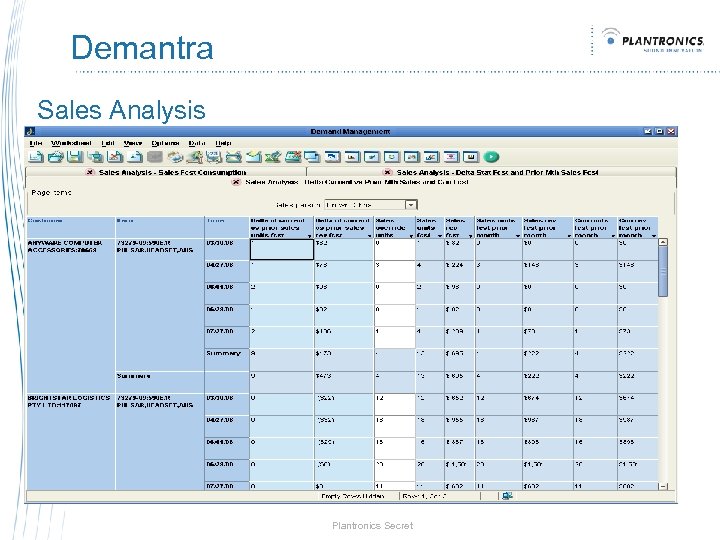Click override units cell showing 12 for Brightstar
The image size is (720, 540).
point(394,404)
